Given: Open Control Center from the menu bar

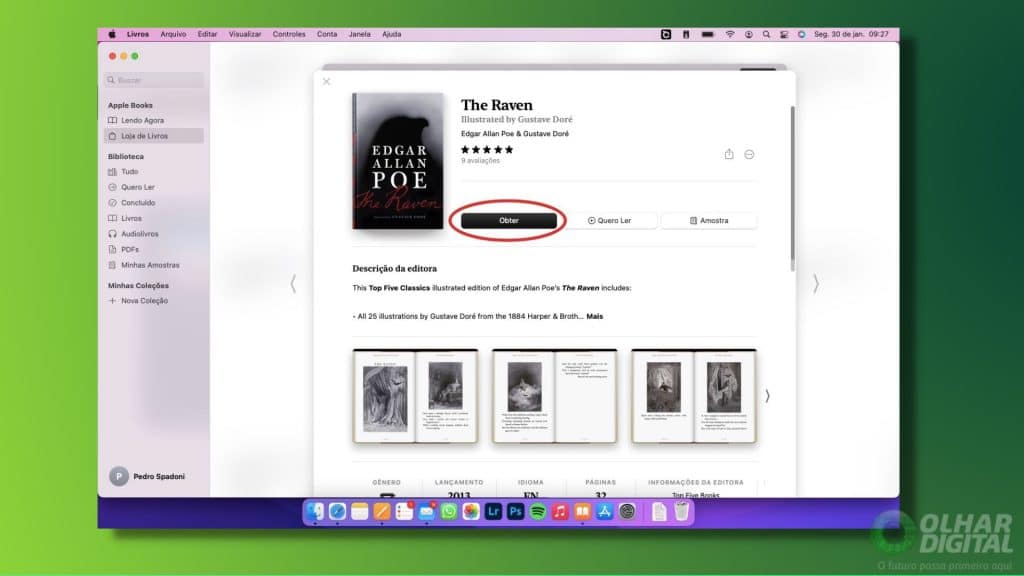Looking at the screenshot, I should pyautogui.click(x=784, y=34).
